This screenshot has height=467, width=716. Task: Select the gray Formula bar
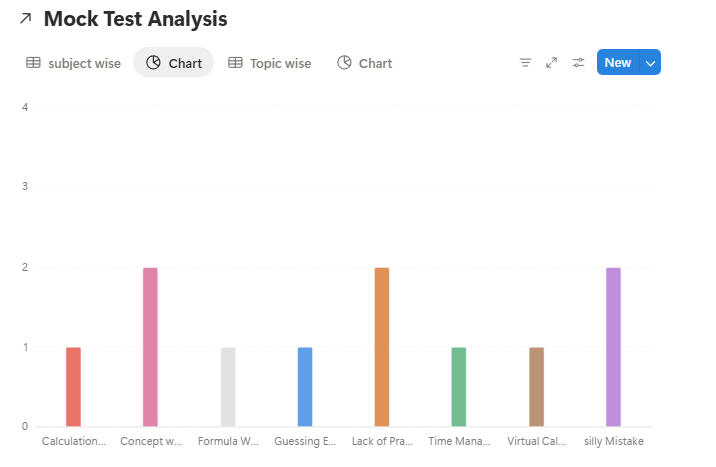(x=227, y=387)
